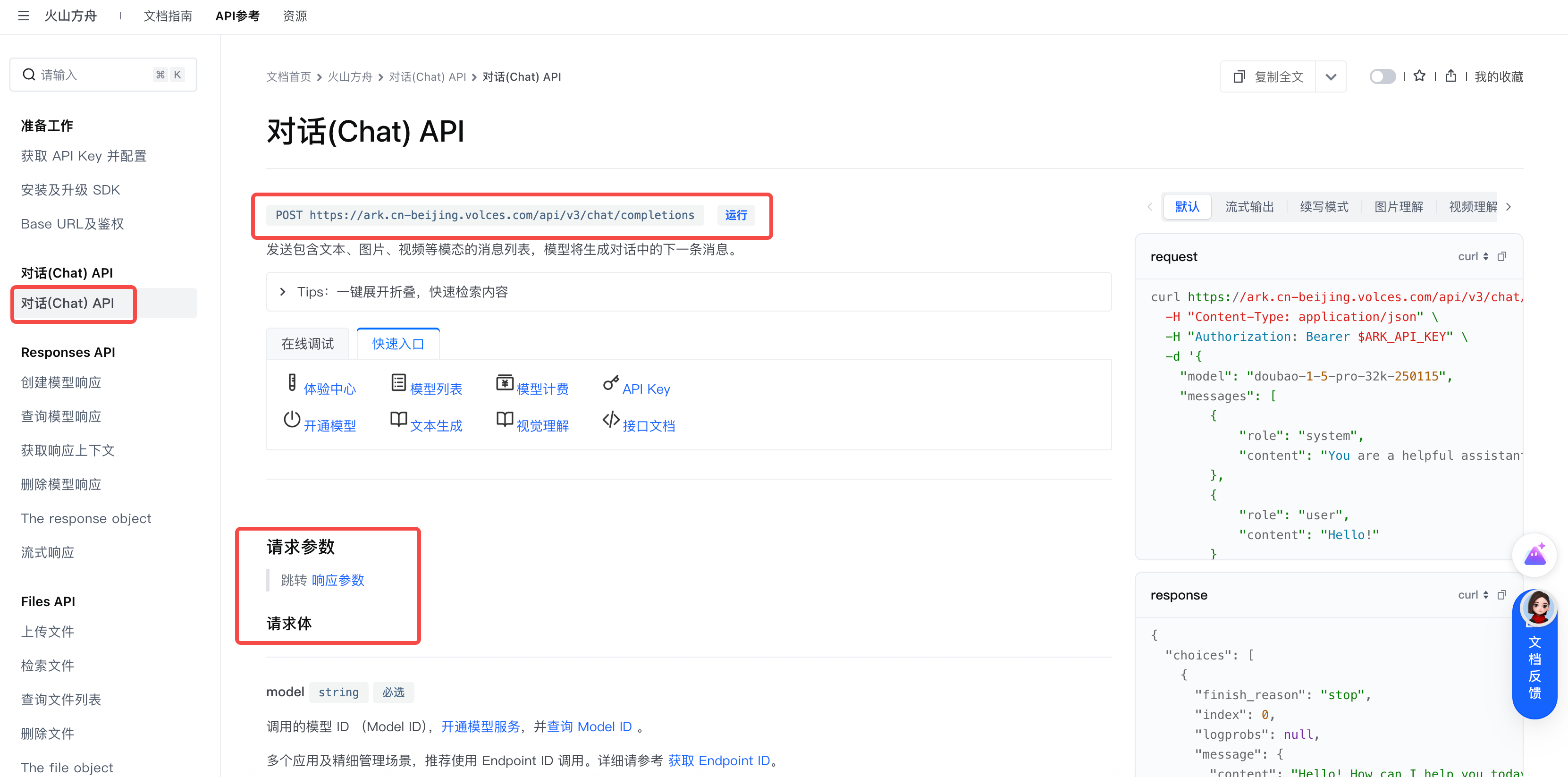Click the 模型列表 list icon

pos(399,383)
